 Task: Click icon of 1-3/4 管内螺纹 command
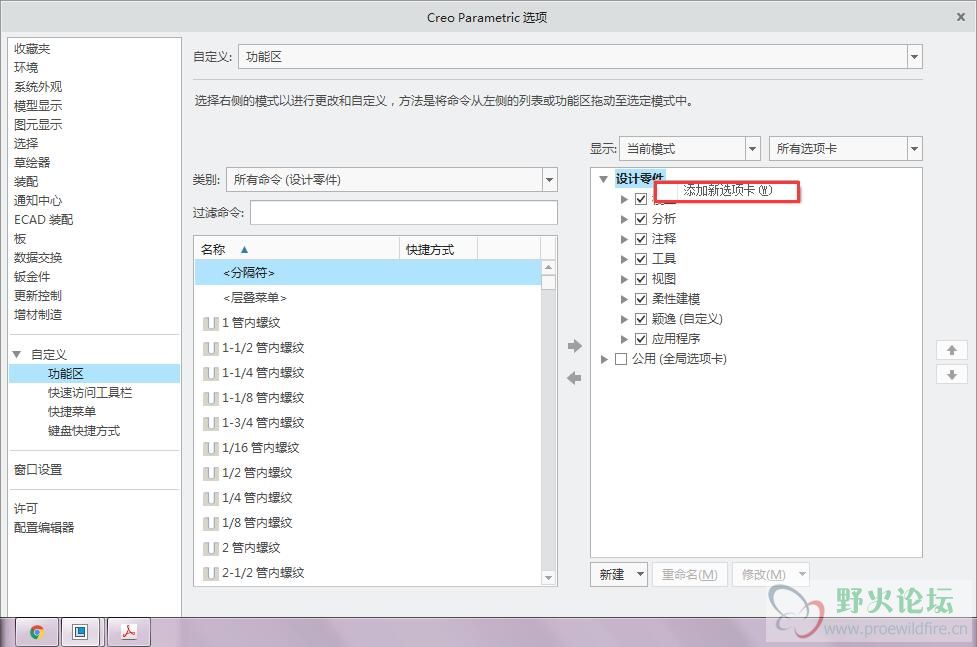point(211,423)
